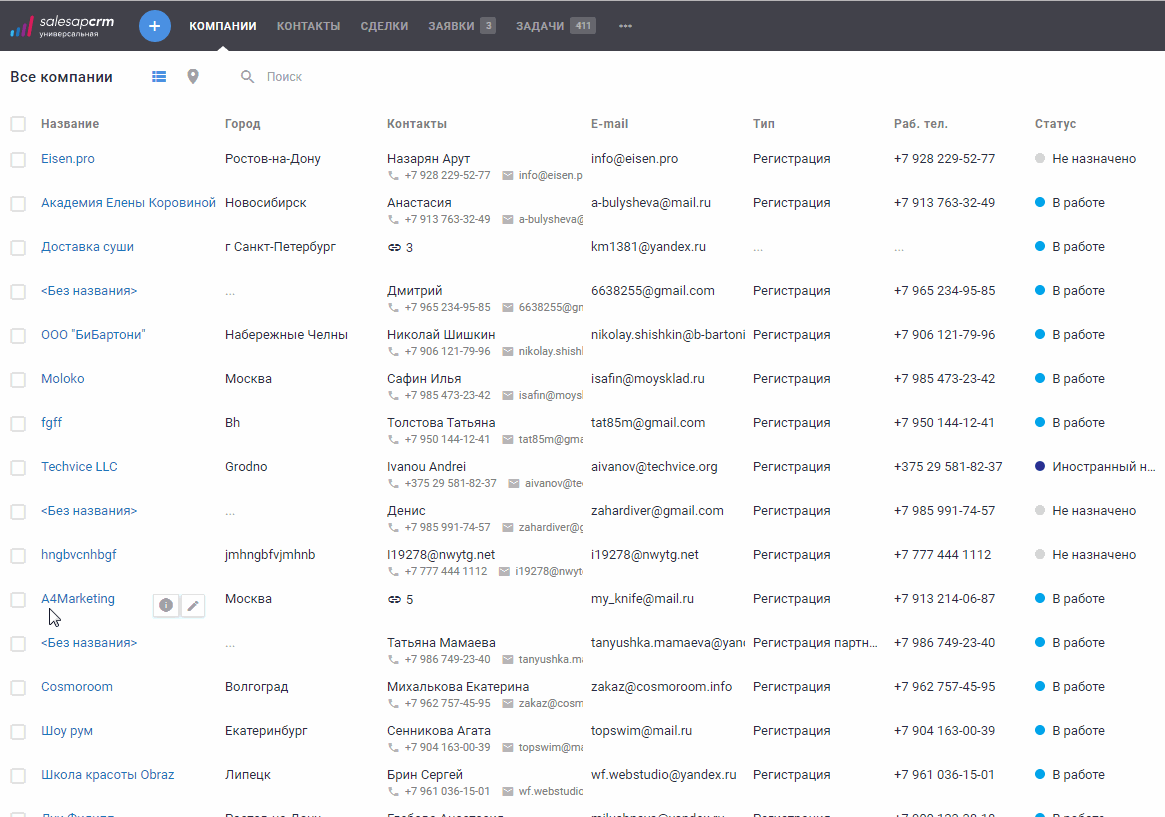Viewport: 1165px width, 817px height.
Task: Click linked contacts icon in Доставка суши row
Action: click(395, 247)
